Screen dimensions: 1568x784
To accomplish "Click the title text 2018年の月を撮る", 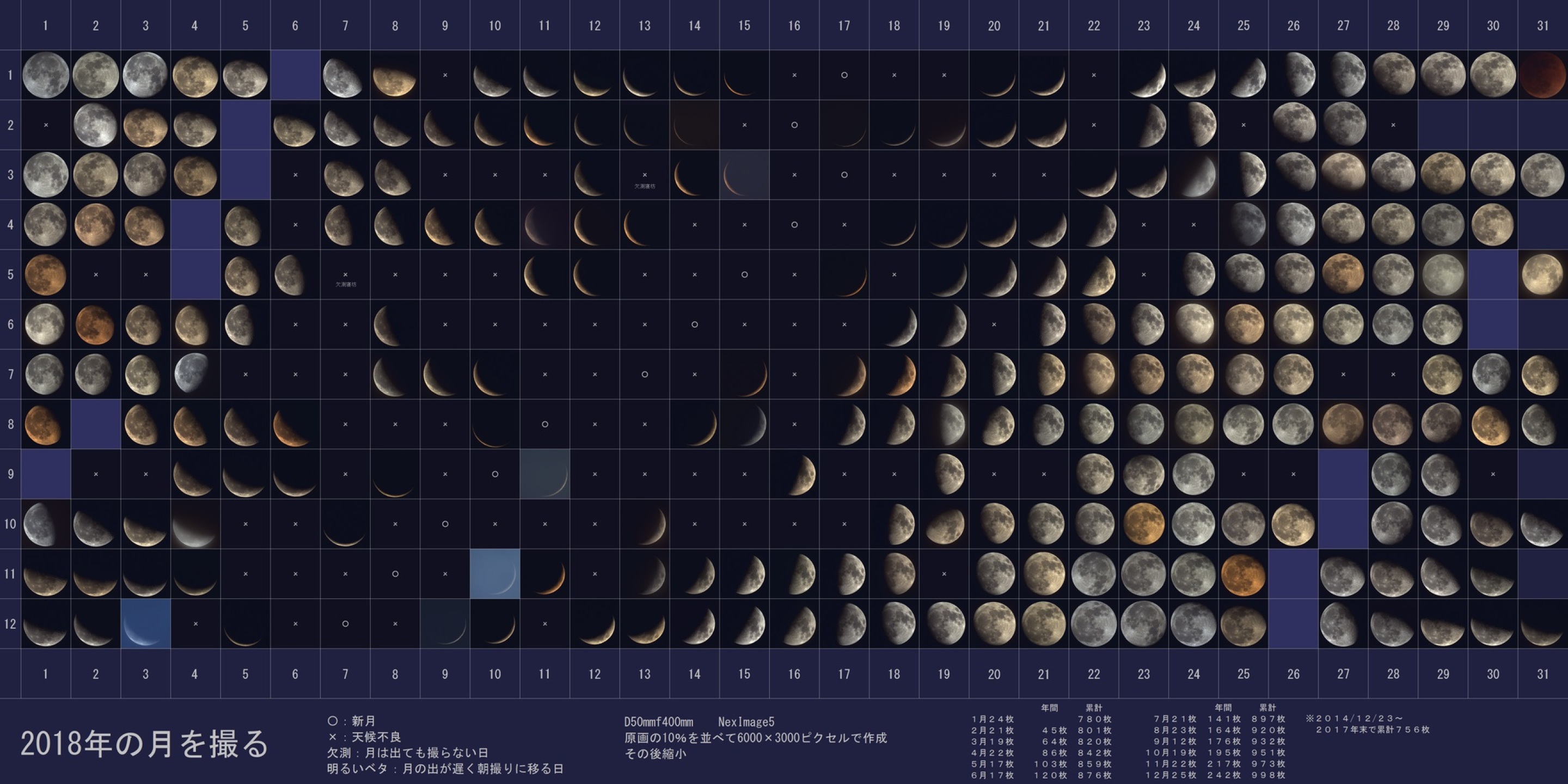I will 145,744.
